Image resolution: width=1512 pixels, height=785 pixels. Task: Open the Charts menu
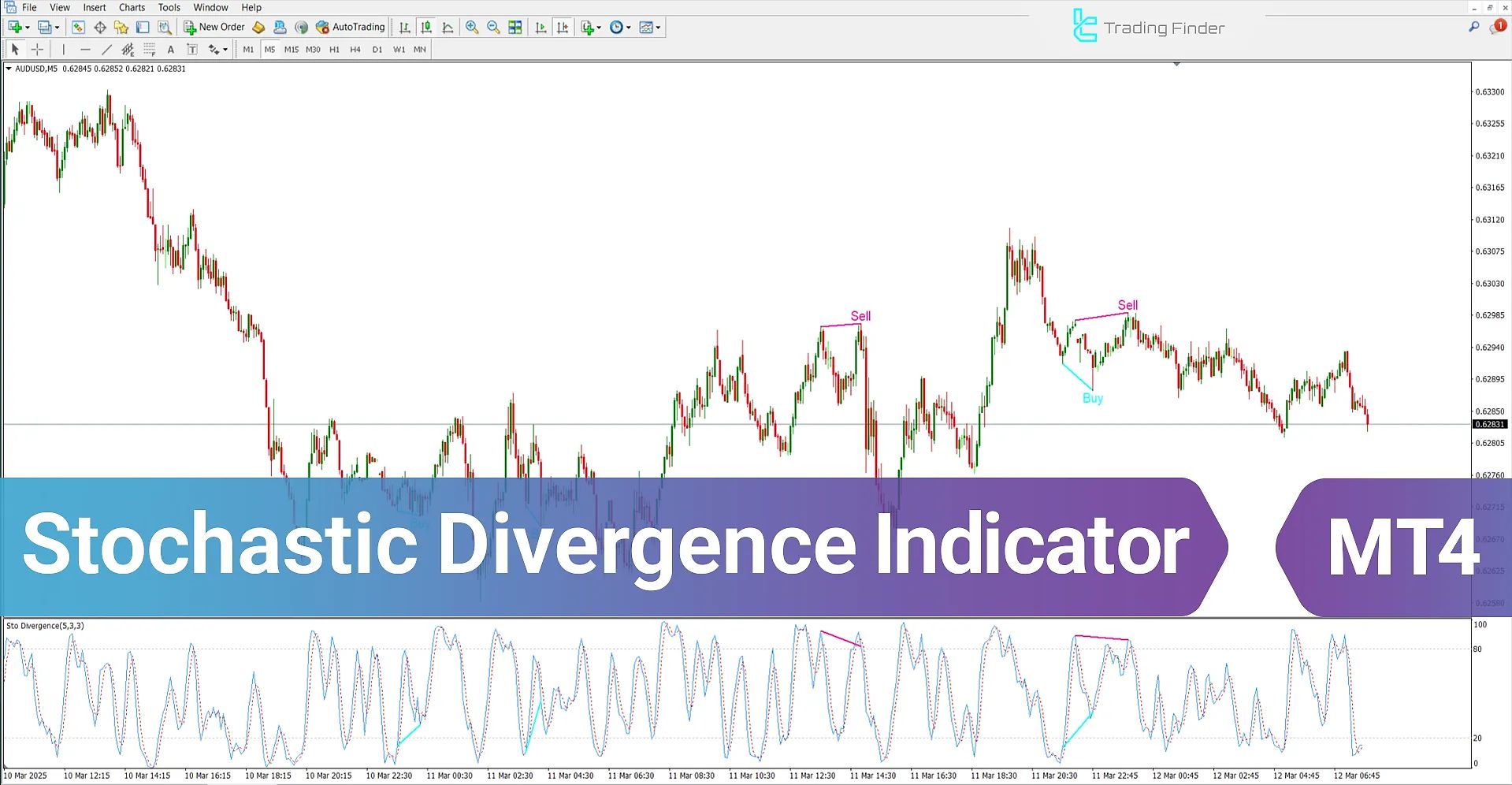point(132,7)
